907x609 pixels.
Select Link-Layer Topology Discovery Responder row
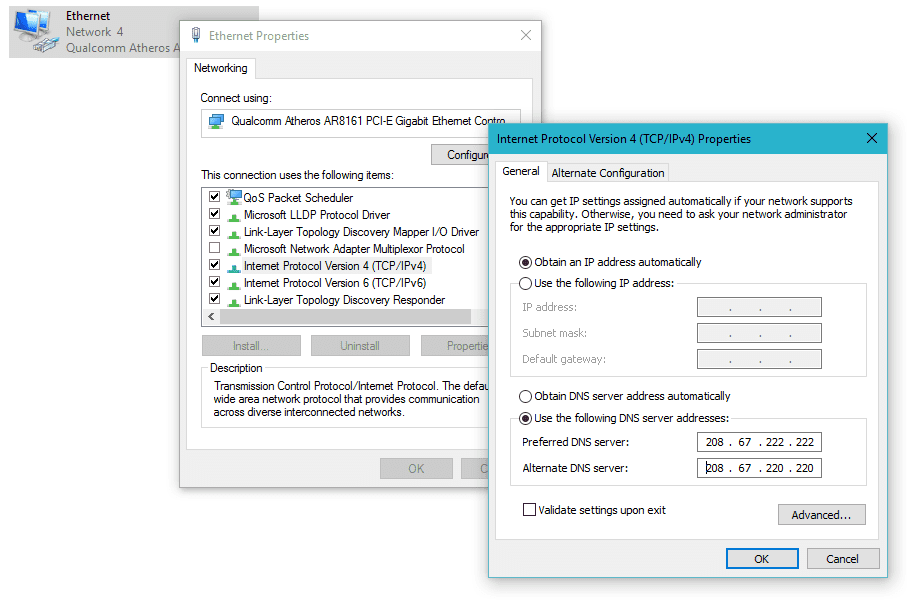344,300
